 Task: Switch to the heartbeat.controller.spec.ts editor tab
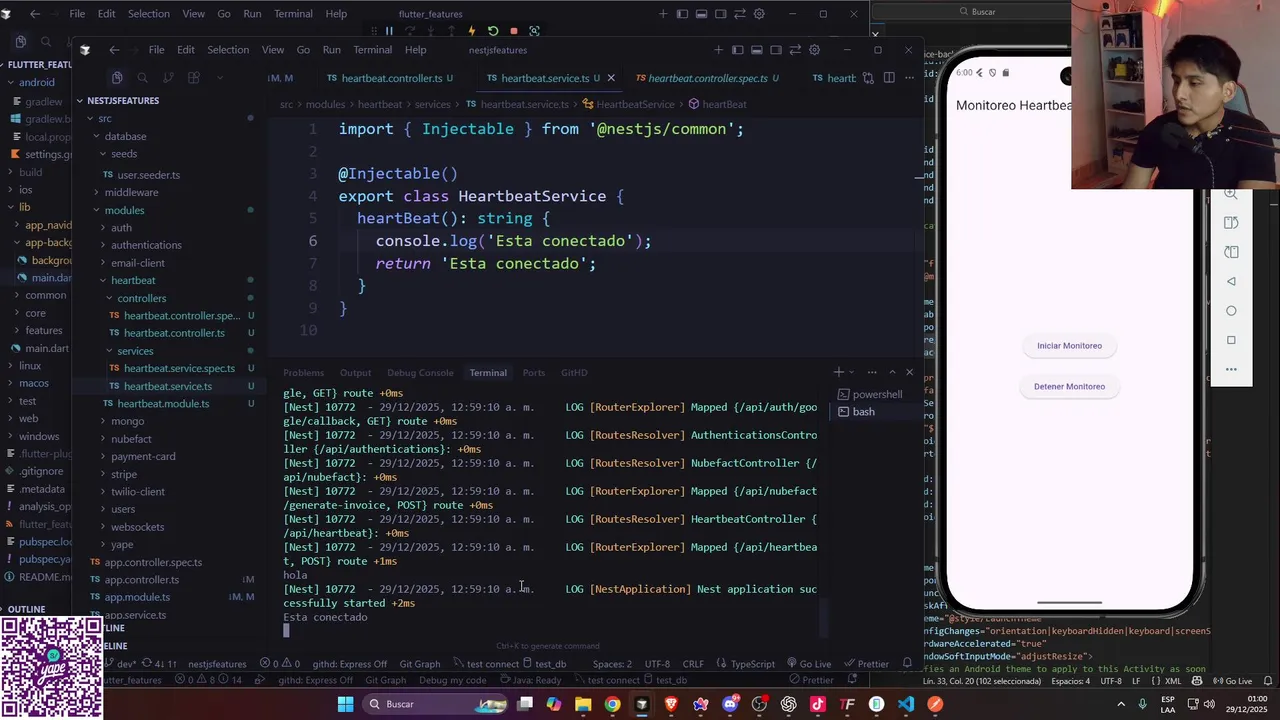(x=707, y=78)
